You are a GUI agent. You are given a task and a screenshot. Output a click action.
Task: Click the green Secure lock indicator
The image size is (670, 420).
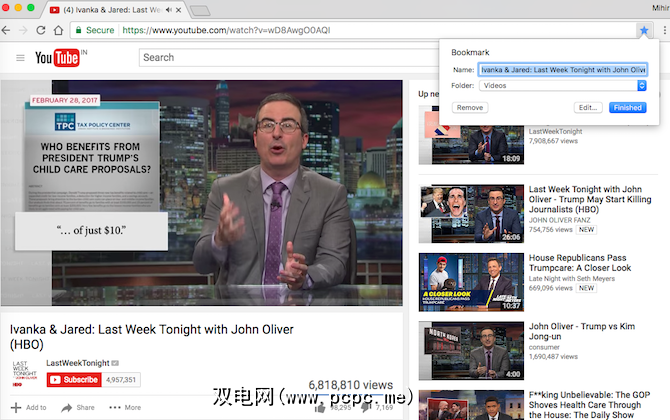[x=95, y=30]
